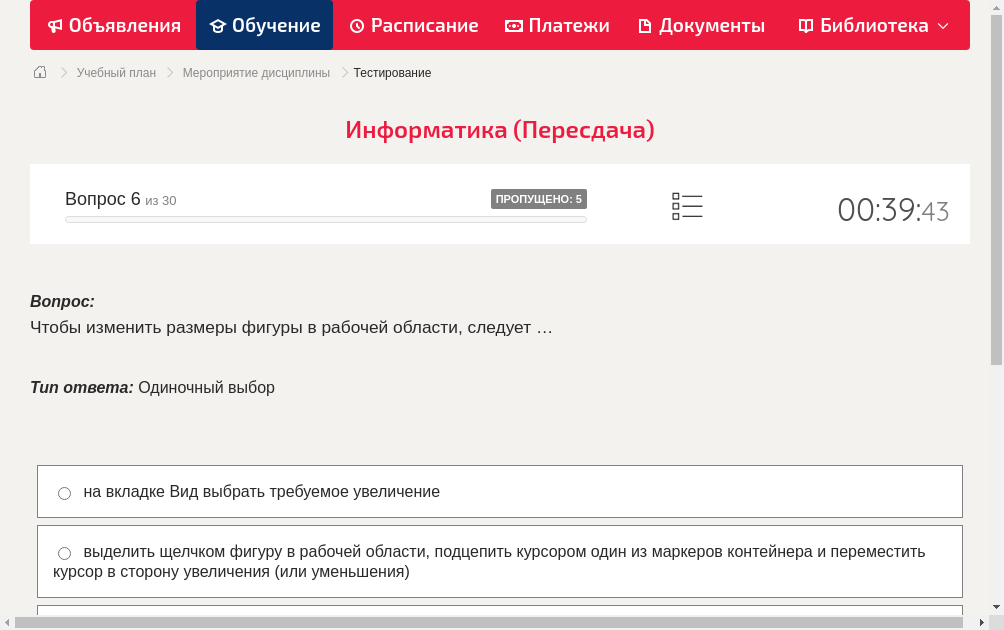Click the ПРОПУЩЕНО: 5 badge

tap(538, 198)
